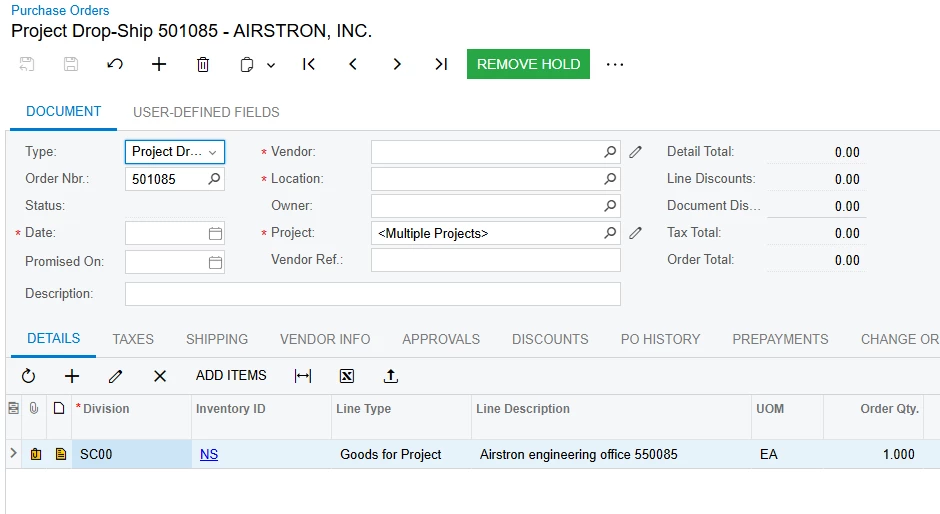Go to the first record
Screen dimensions: 940x514
[309, 64]
